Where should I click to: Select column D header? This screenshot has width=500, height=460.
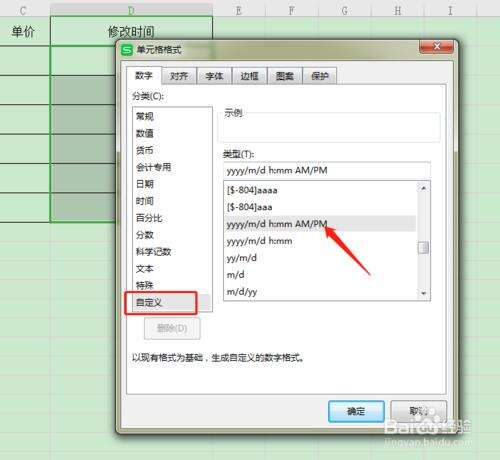(x=131, y=10)
